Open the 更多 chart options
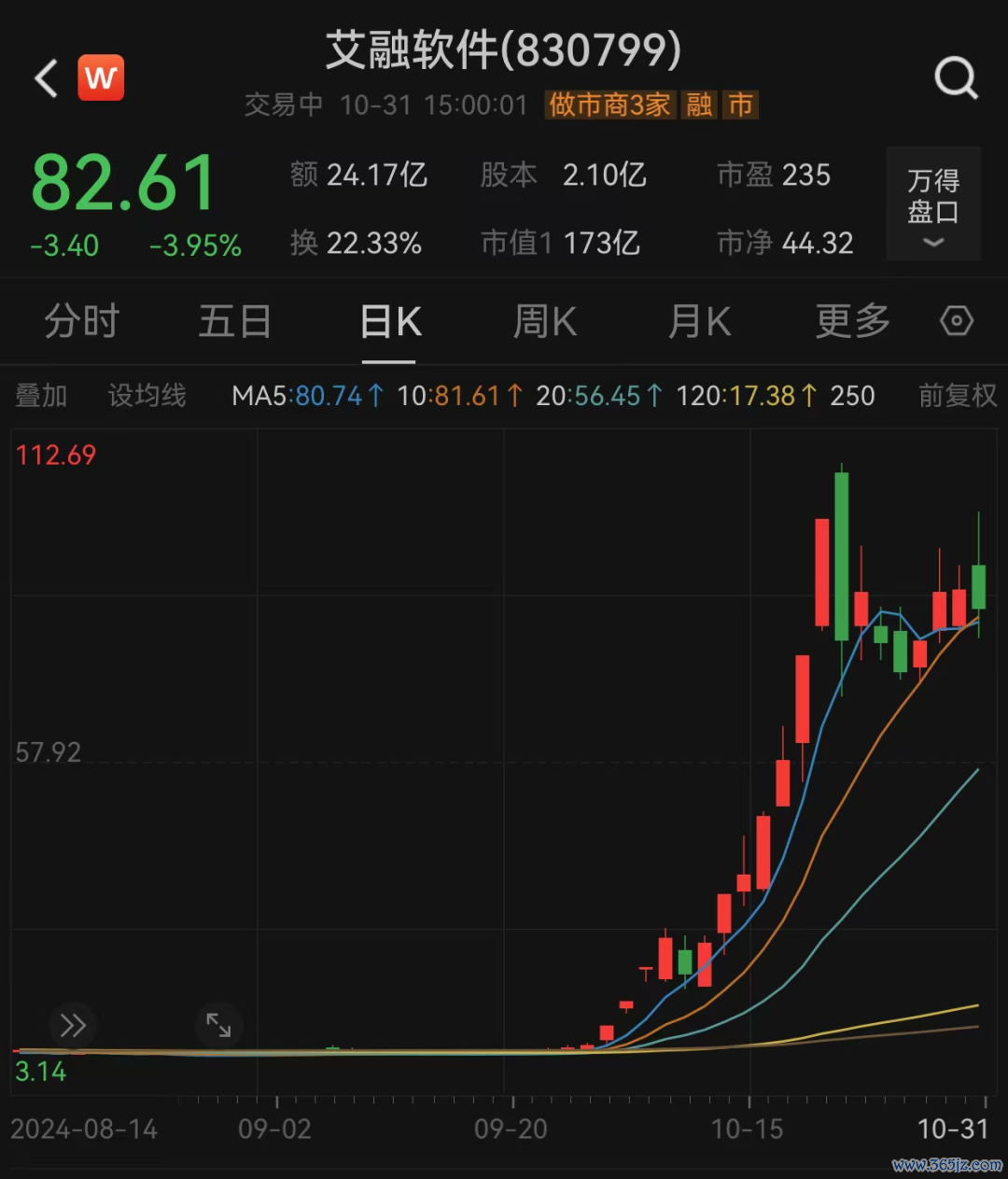Screen dimensions: 1008x1179 point(853,322)
